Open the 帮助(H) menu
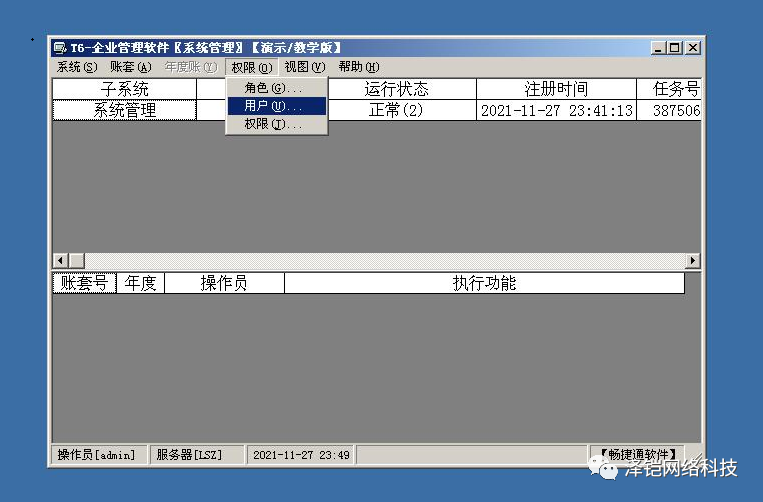 coord(359,67)
